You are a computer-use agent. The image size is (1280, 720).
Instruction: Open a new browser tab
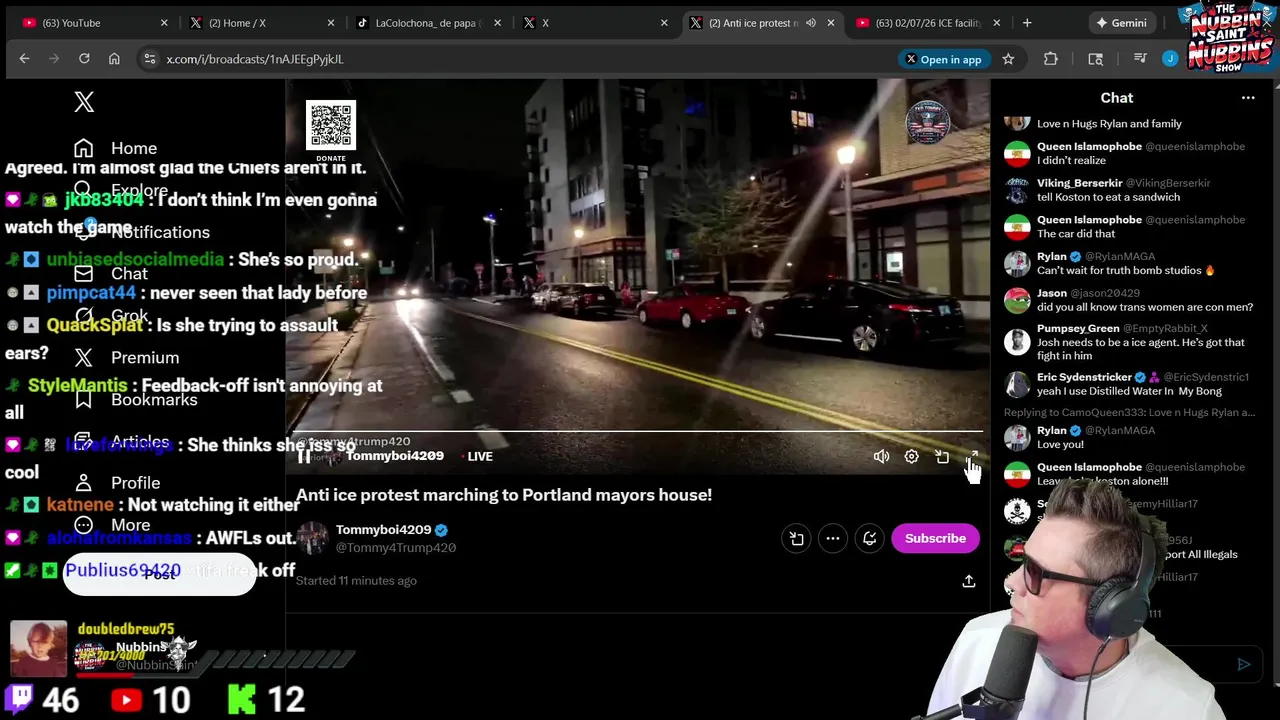(x=1027, y=23)
